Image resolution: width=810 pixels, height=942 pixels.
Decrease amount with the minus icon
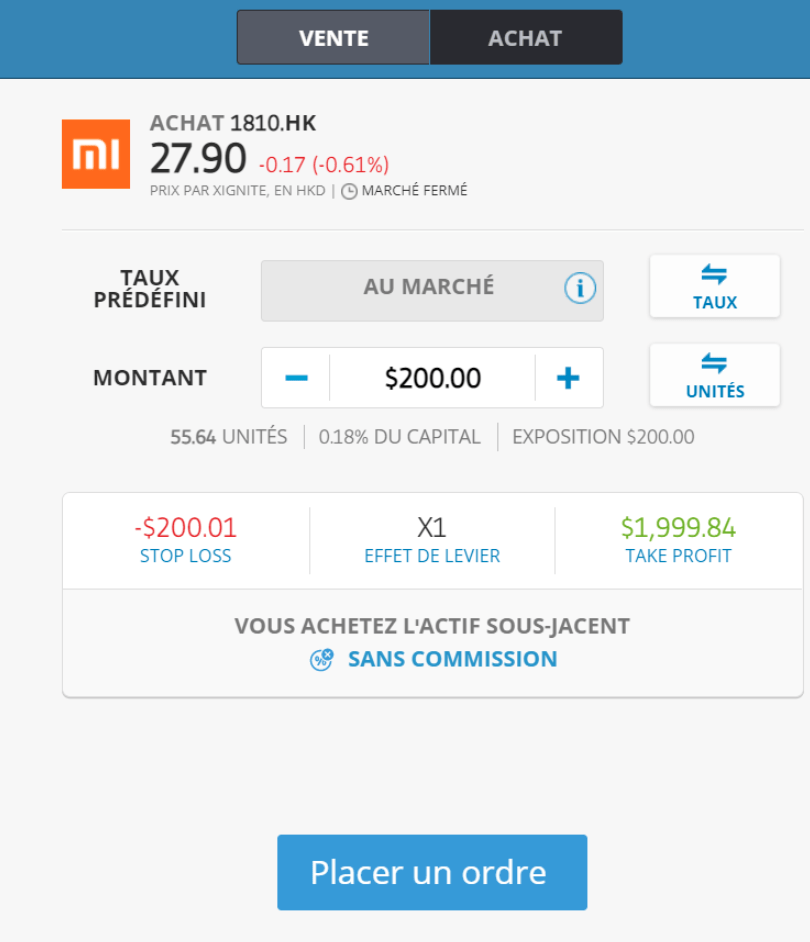click(296, 378)
